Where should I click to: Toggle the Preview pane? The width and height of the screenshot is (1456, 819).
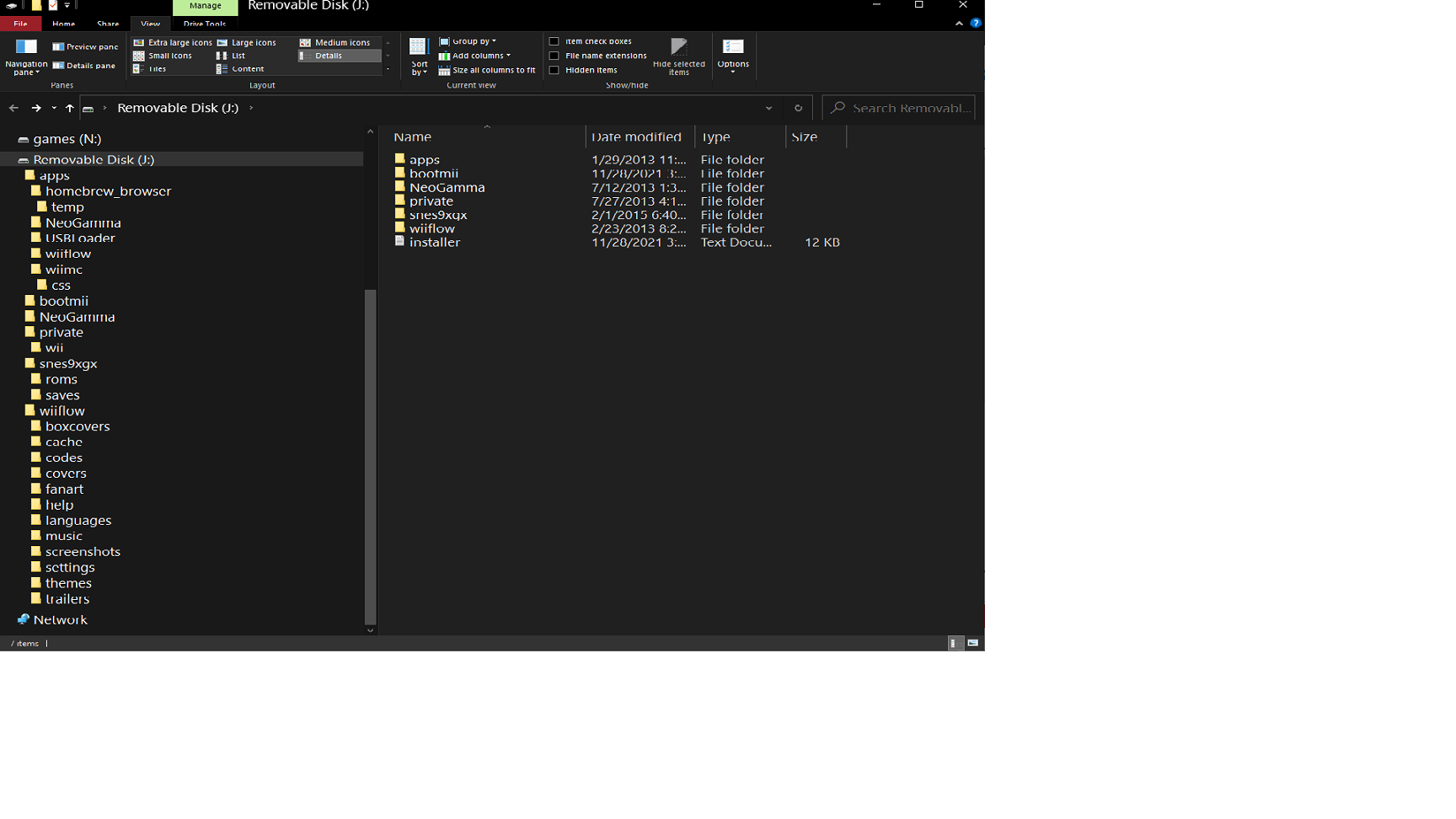(x=85, y=47)
